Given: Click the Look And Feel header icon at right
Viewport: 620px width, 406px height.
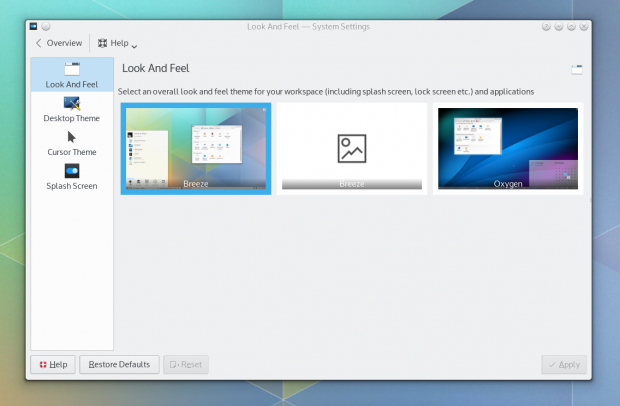Looking at the screenshot, I should point(577,70).
